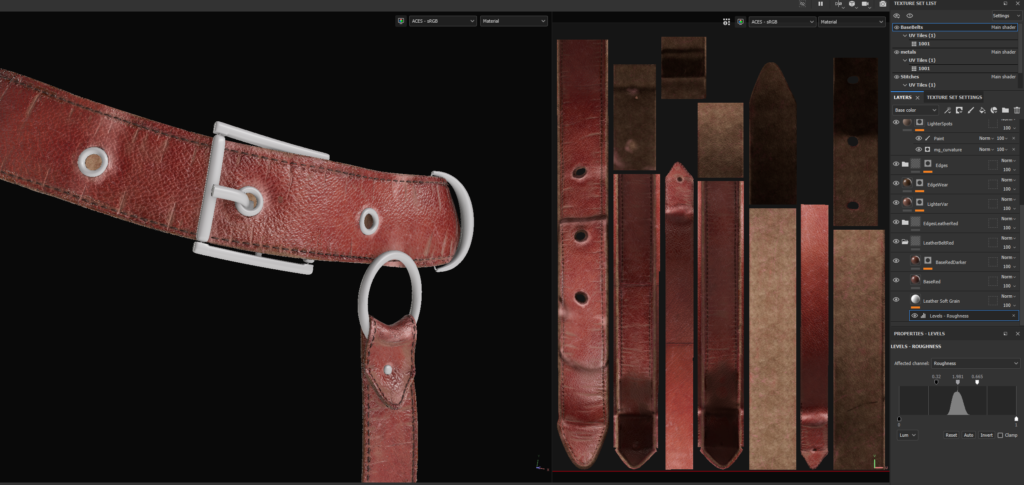Toggle visibility of metals texture set

coord(897,52)
